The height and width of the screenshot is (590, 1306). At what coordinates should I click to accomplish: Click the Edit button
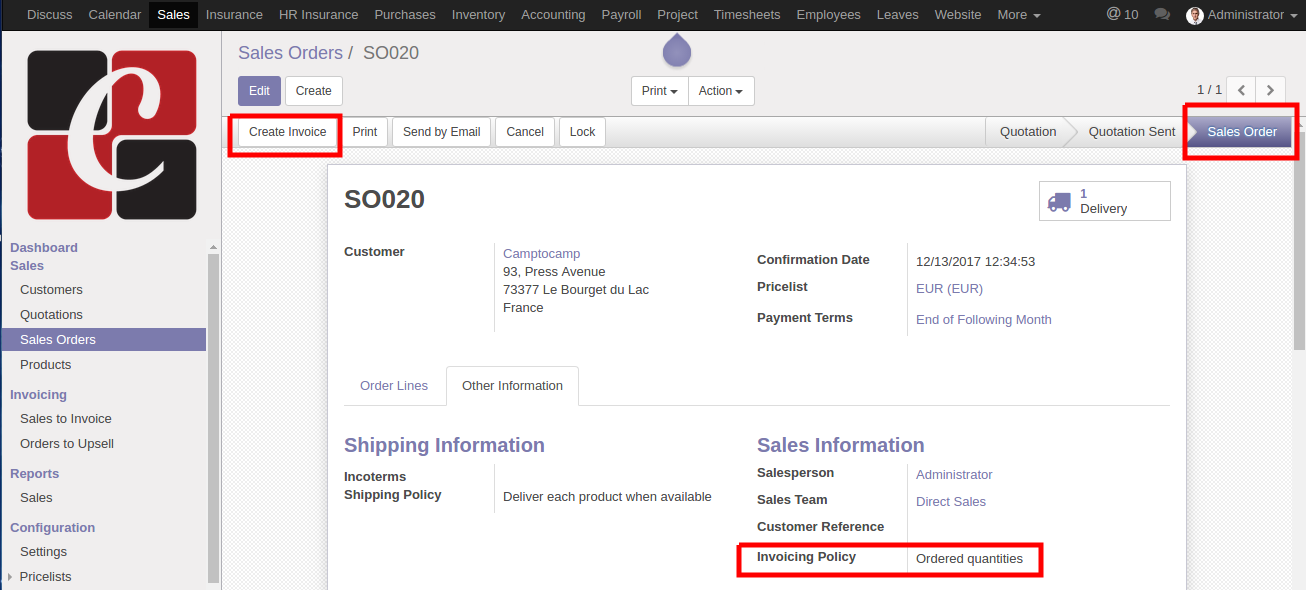point(259,91)
